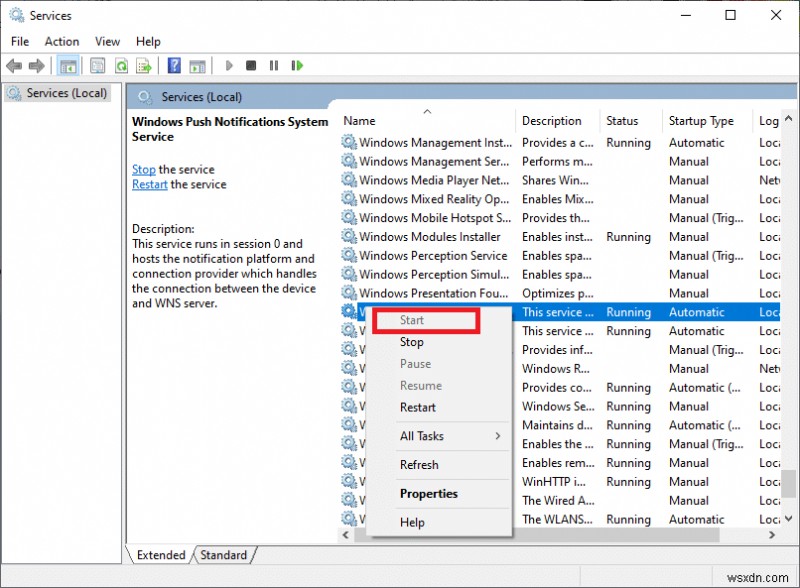Screen dimensions: 800x588
Task: Click the Back arrow in toolbar
Action: click(14, 66)
